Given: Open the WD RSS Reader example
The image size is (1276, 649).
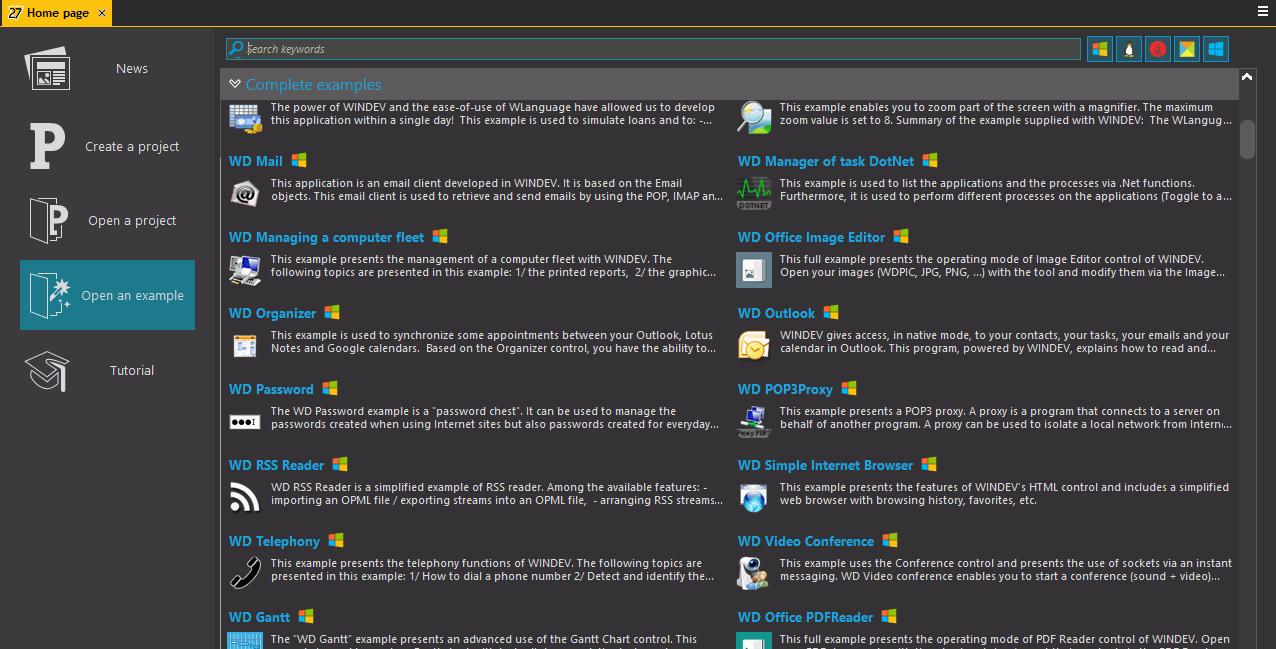Looking at the screenshot, I should 277,465.
